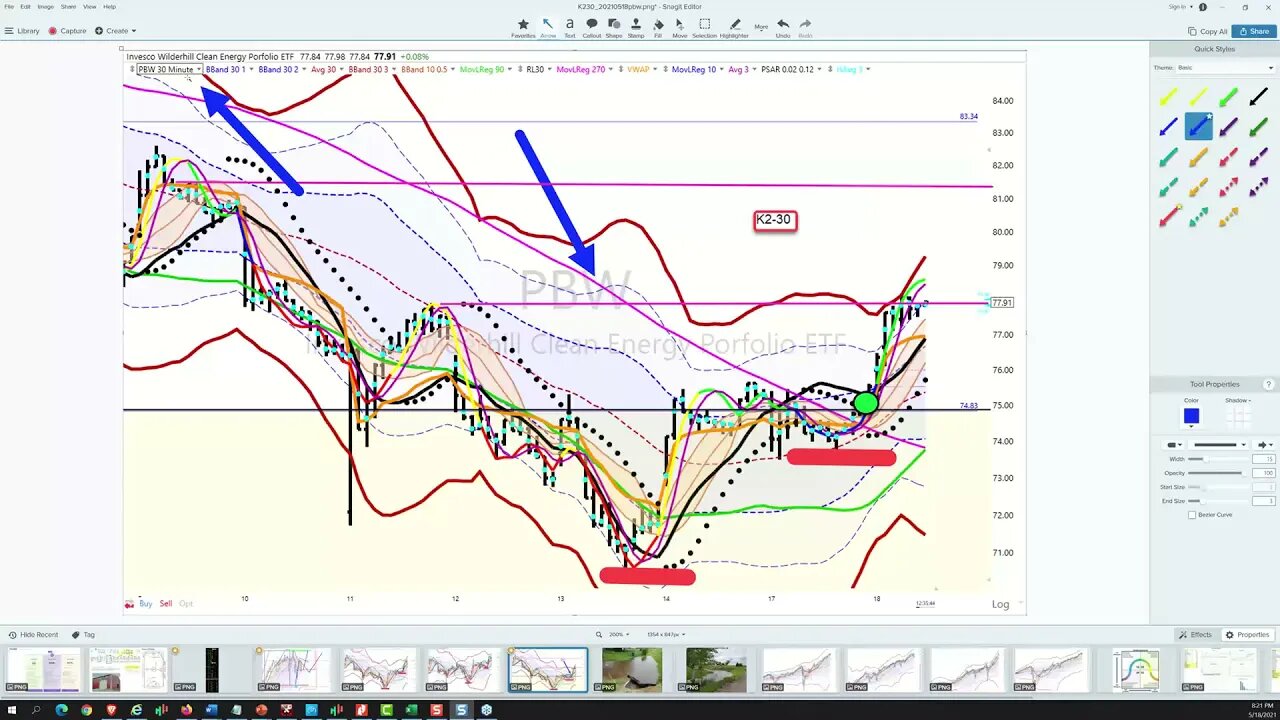
Task: Open the Help menu
Action: pos(109,6)
